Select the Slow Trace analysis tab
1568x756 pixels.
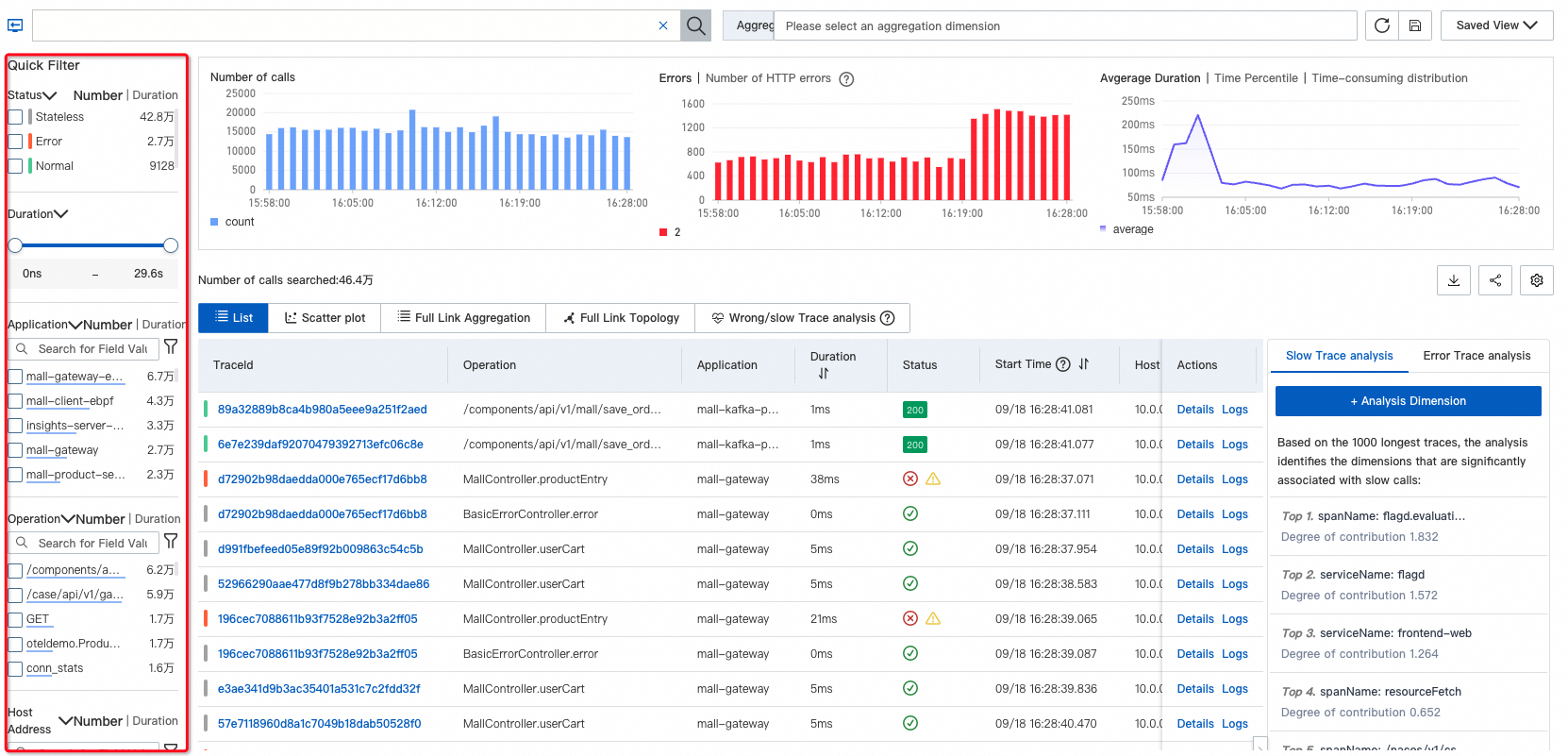1339,356
